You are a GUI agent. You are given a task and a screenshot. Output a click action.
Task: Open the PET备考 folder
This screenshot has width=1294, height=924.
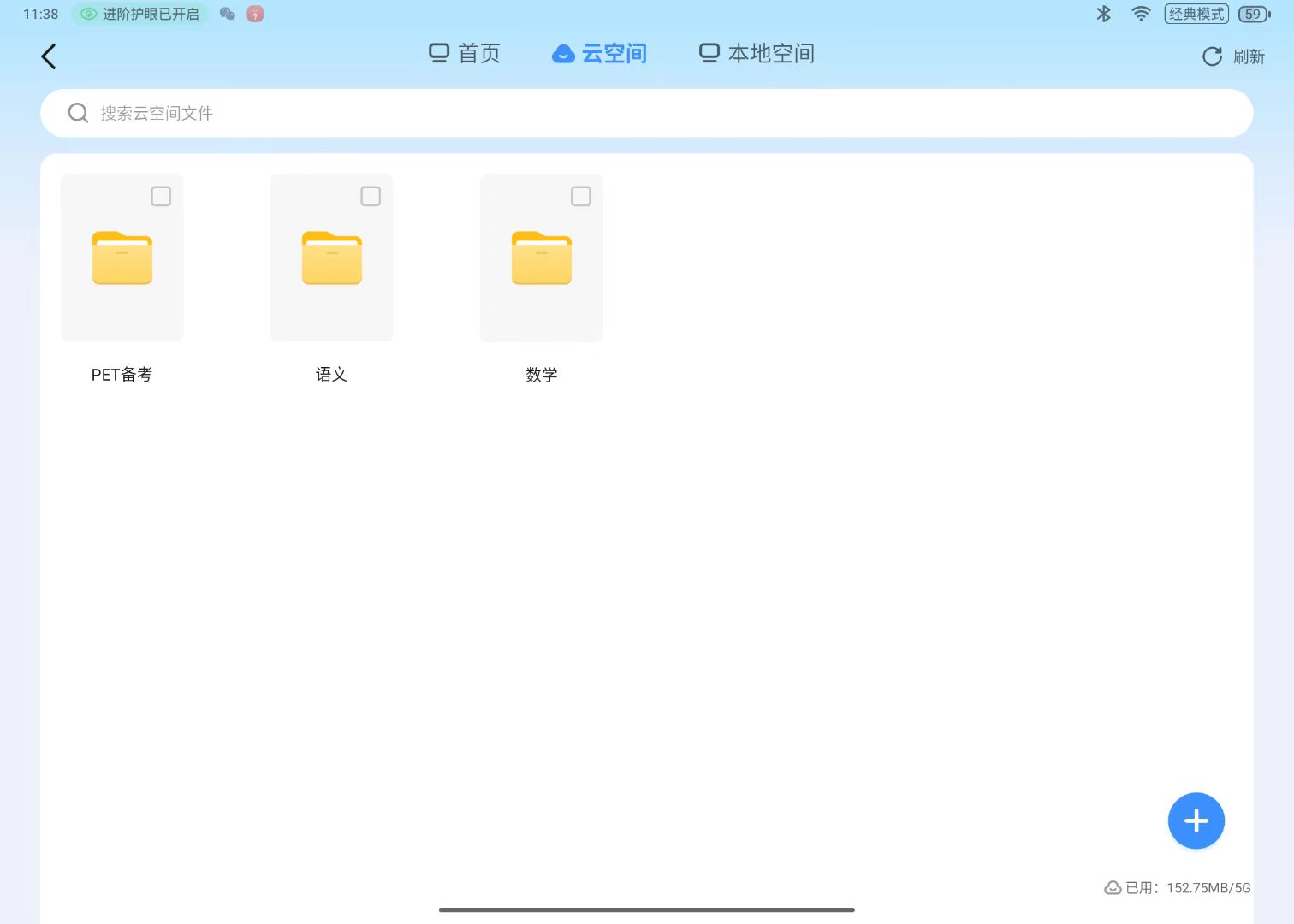122,258
